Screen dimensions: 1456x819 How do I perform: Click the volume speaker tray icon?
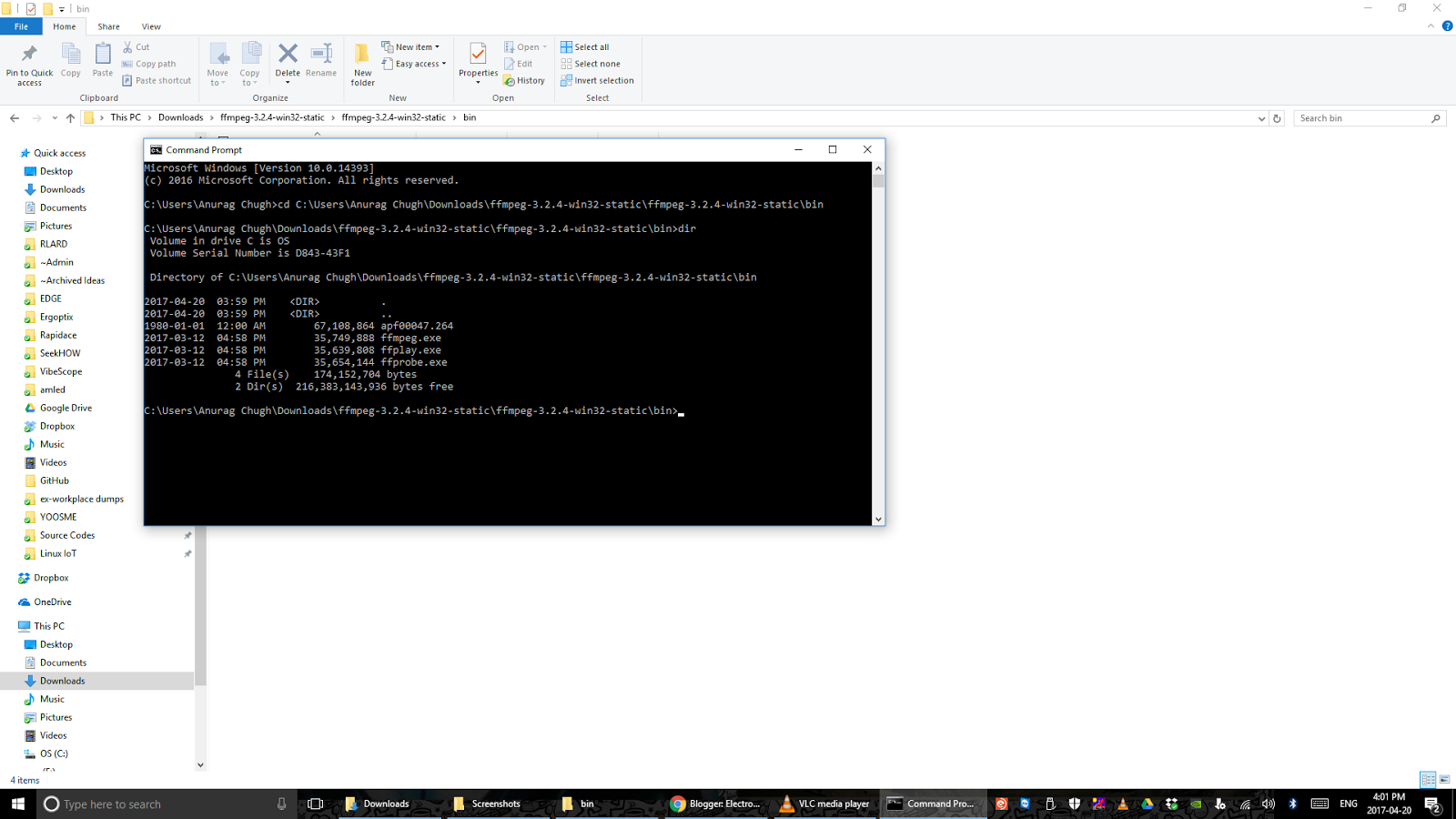(1269, 804)
